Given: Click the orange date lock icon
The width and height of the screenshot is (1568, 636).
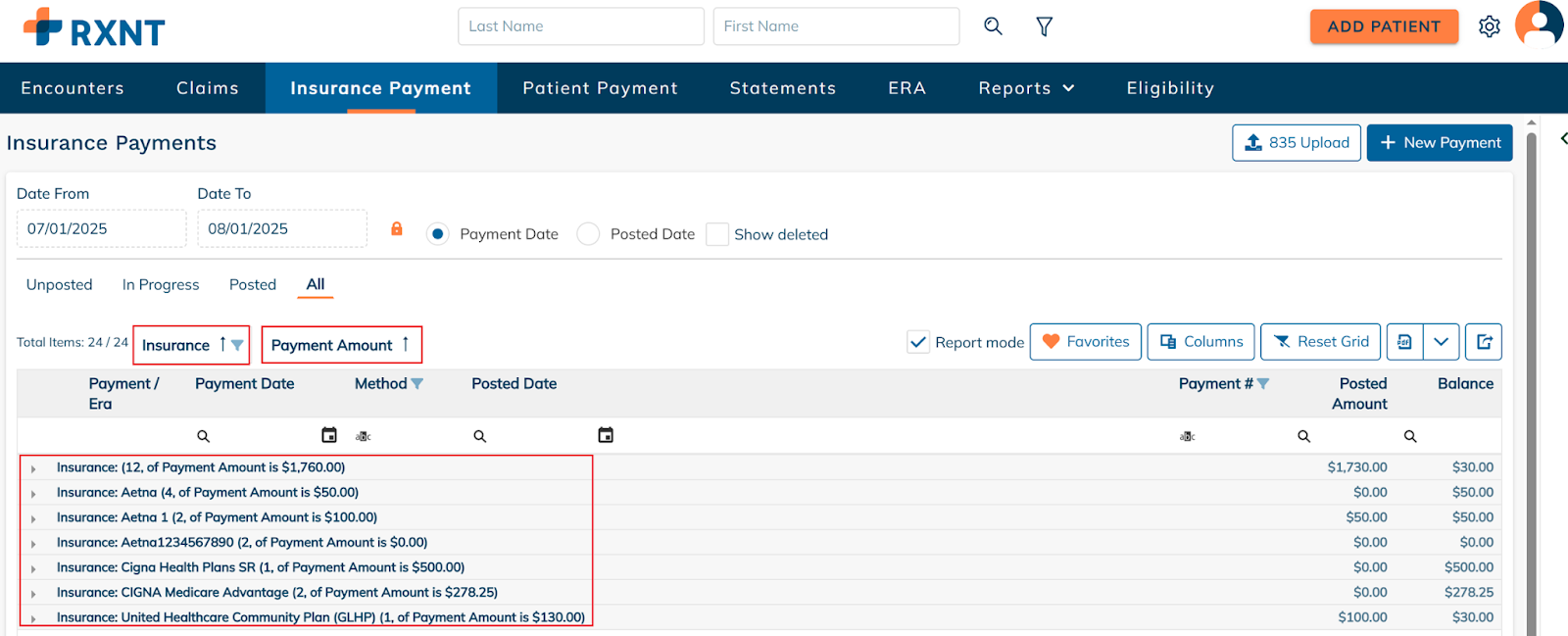Looking at the screenshot, I should click(397, 228).
